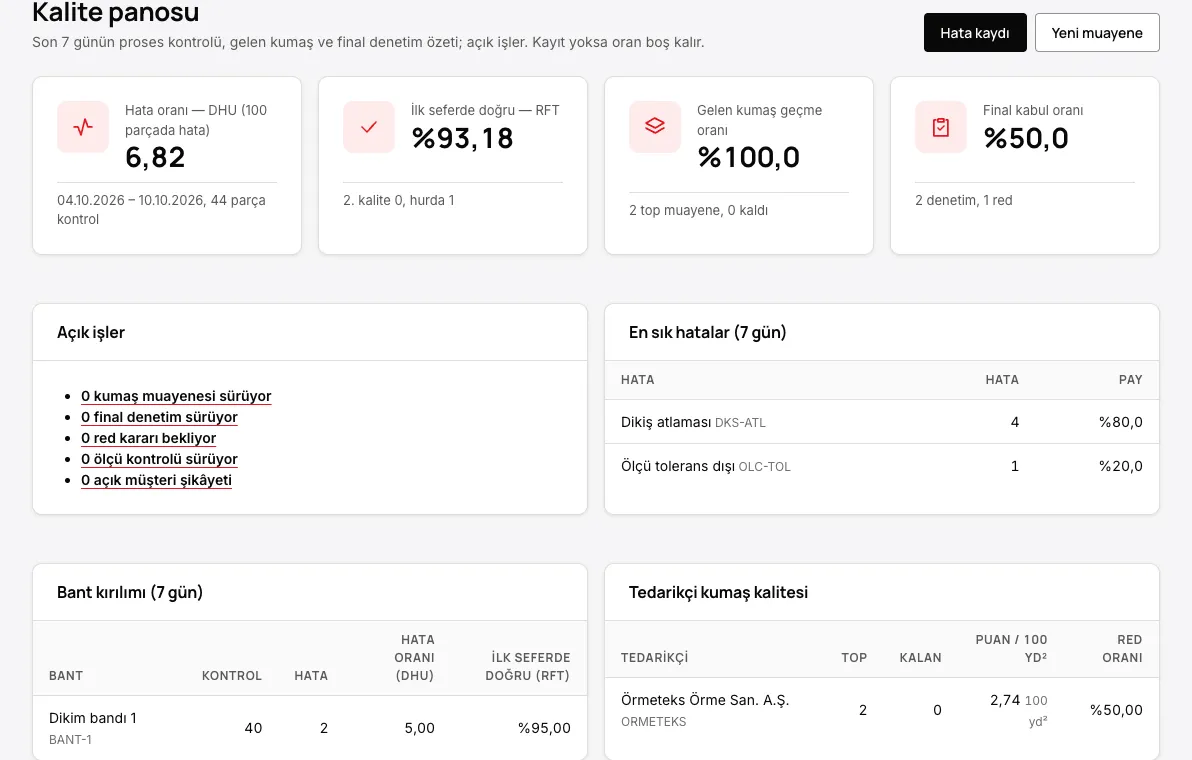The width and height of the screenshot is (1192, 760).
Task: Click the TEDARİKÇİ column header
Action: coord(655,657)
